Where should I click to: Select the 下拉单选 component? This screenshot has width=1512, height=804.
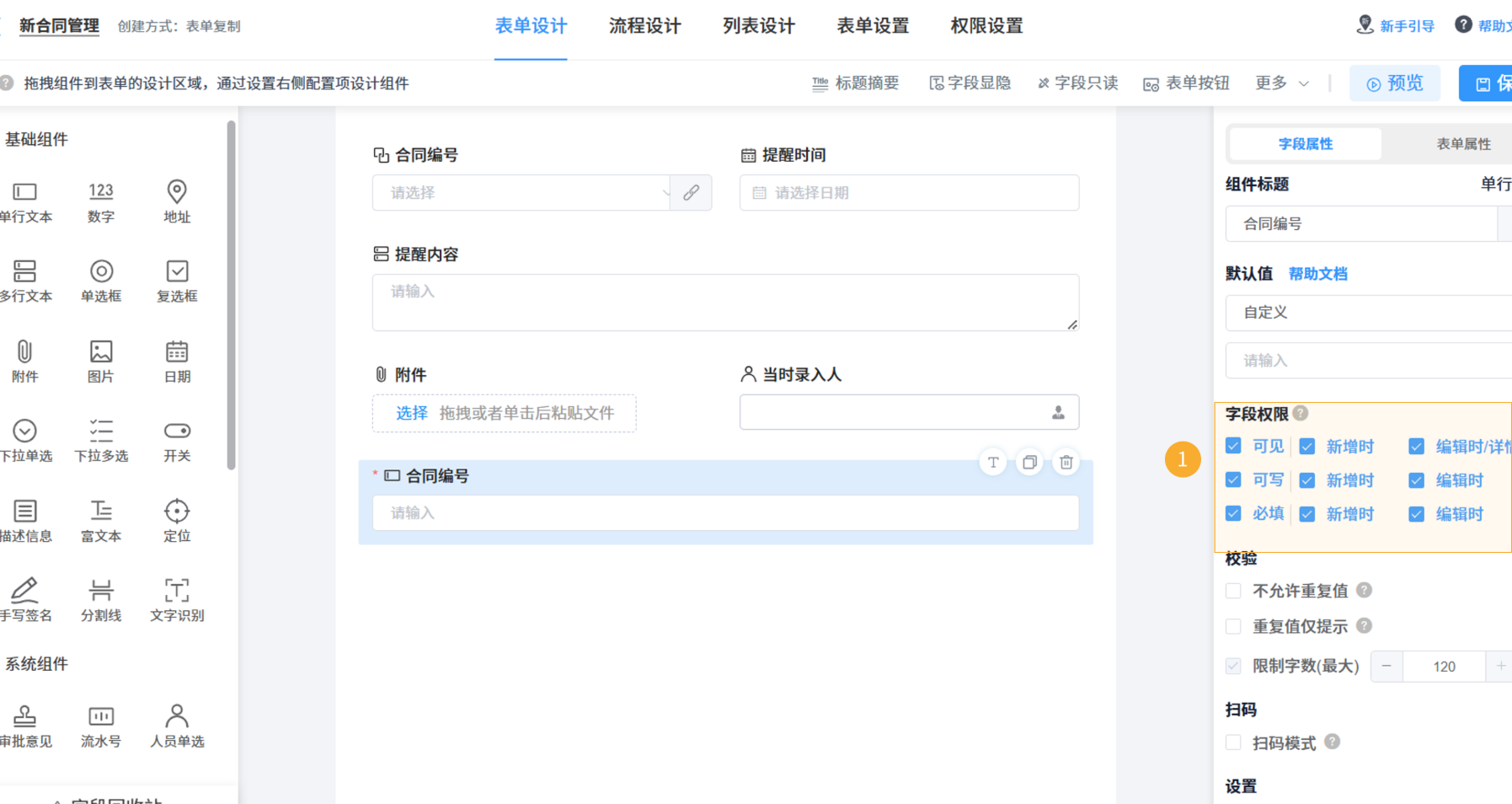tap(25, 441)
